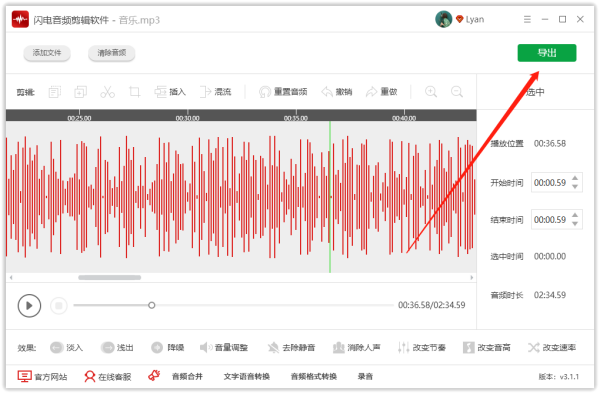Click the green 导出 export button
This screenshot has width=600, height=394.
click(547, 53)
